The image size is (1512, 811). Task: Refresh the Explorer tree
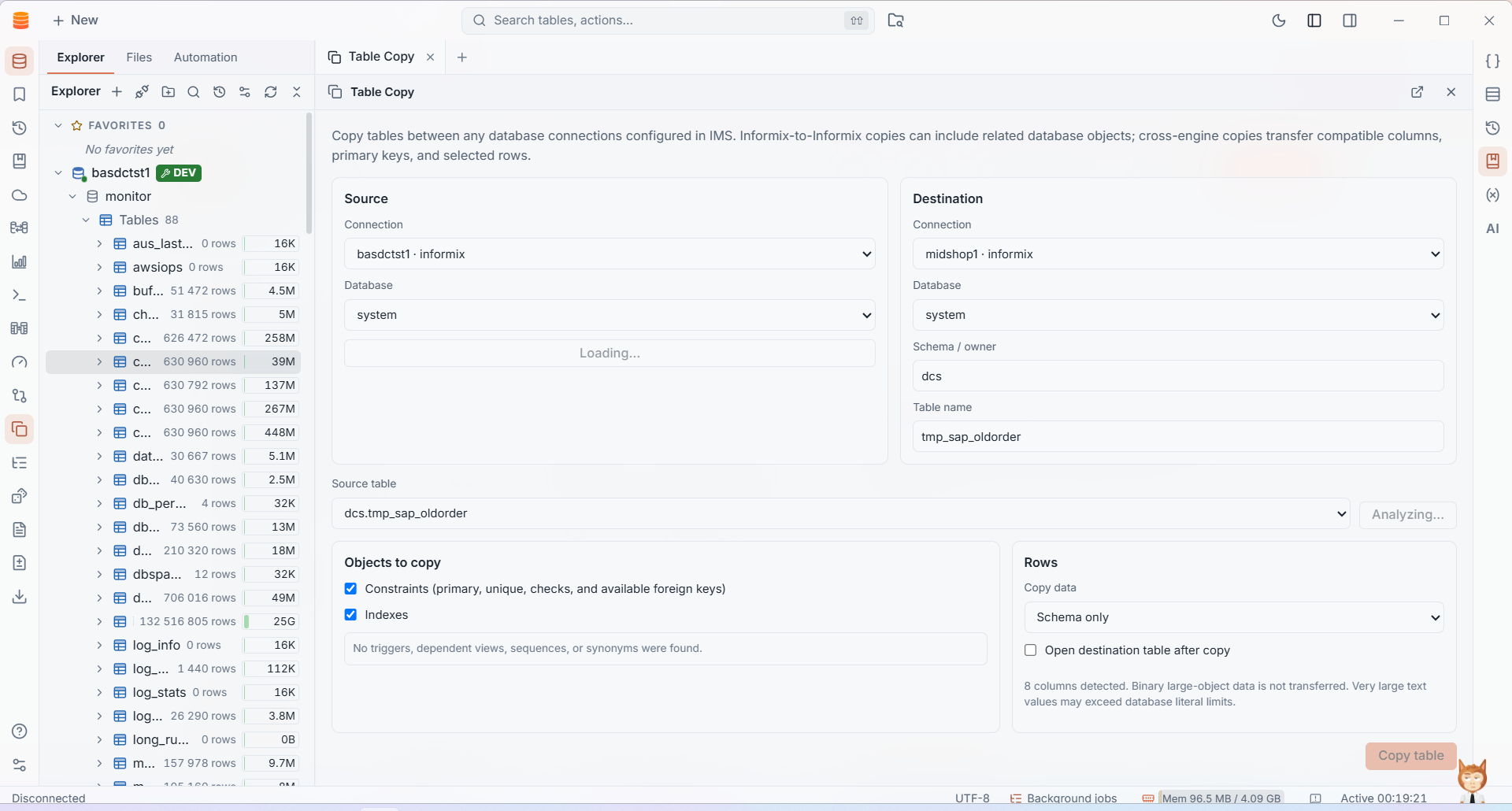271,92
